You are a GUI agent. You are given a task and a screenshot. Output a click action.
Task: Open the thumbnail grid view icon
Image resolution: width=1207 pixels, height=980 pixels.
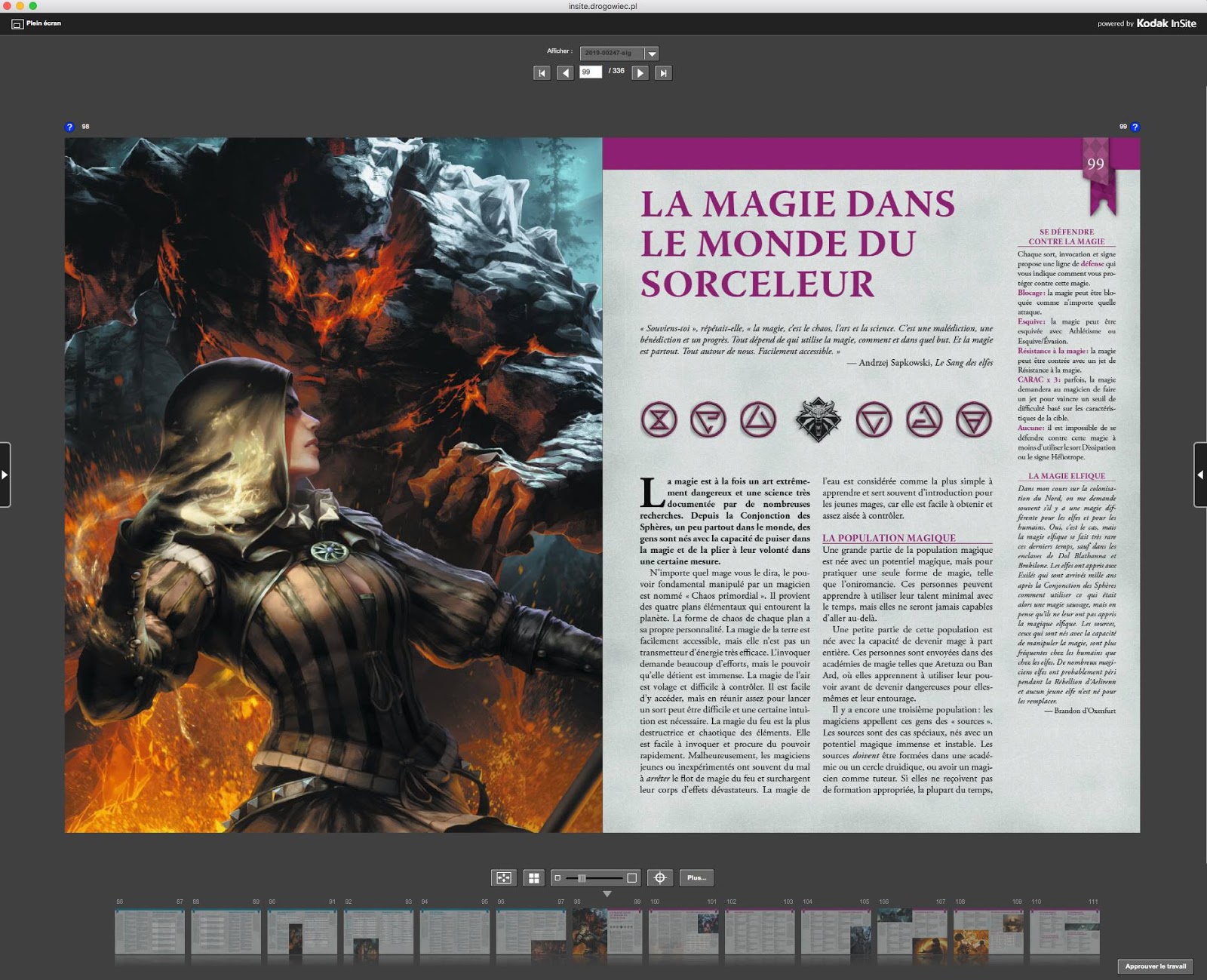pos(534,877)
